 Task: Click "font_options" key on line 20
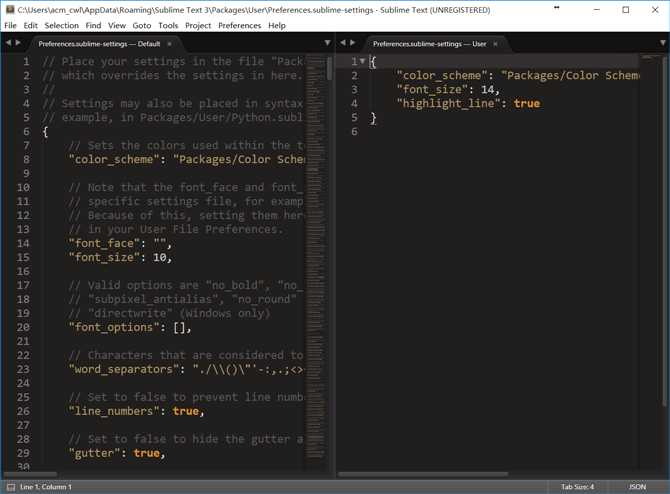[x=114, y=327]
